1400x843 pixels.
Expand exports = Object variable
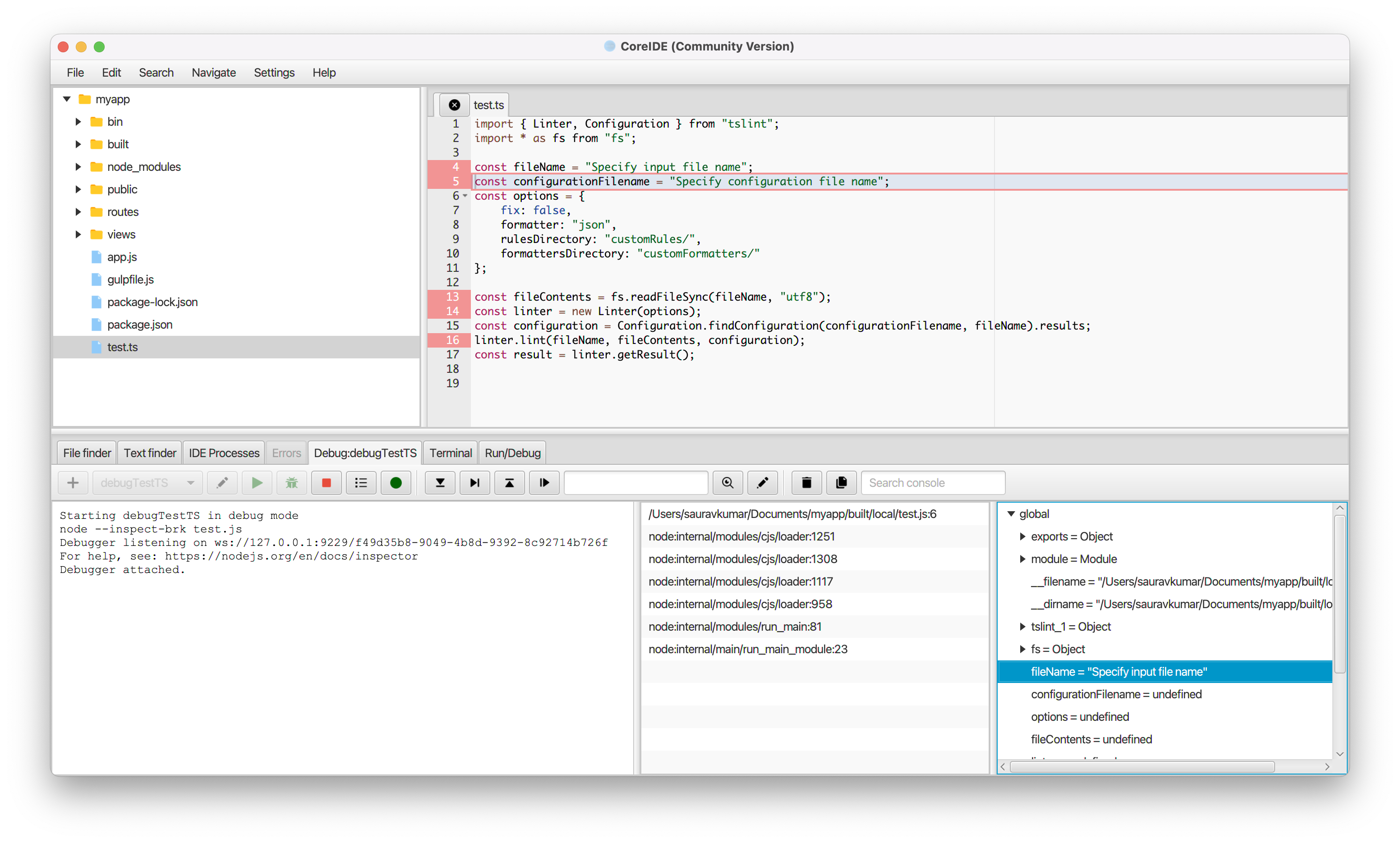click(1022, 537)
